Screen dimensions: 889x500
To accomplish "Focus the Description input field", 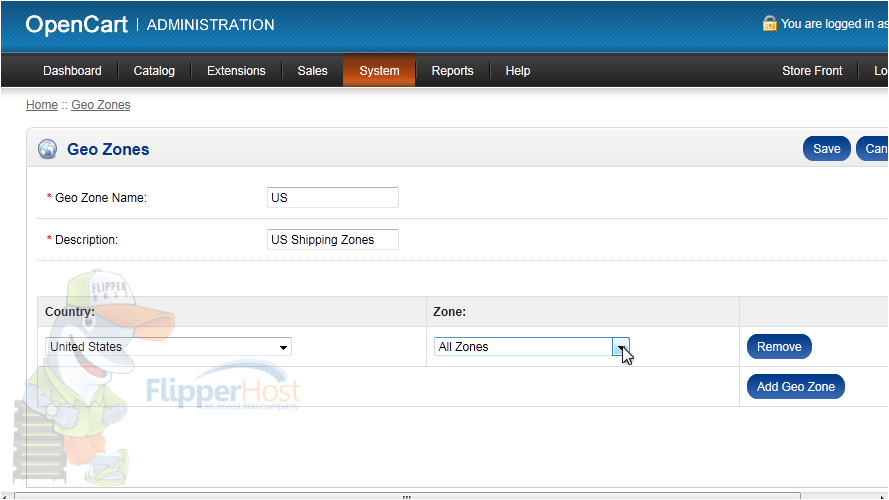I will pyautogui.click(x=333, y=239).
